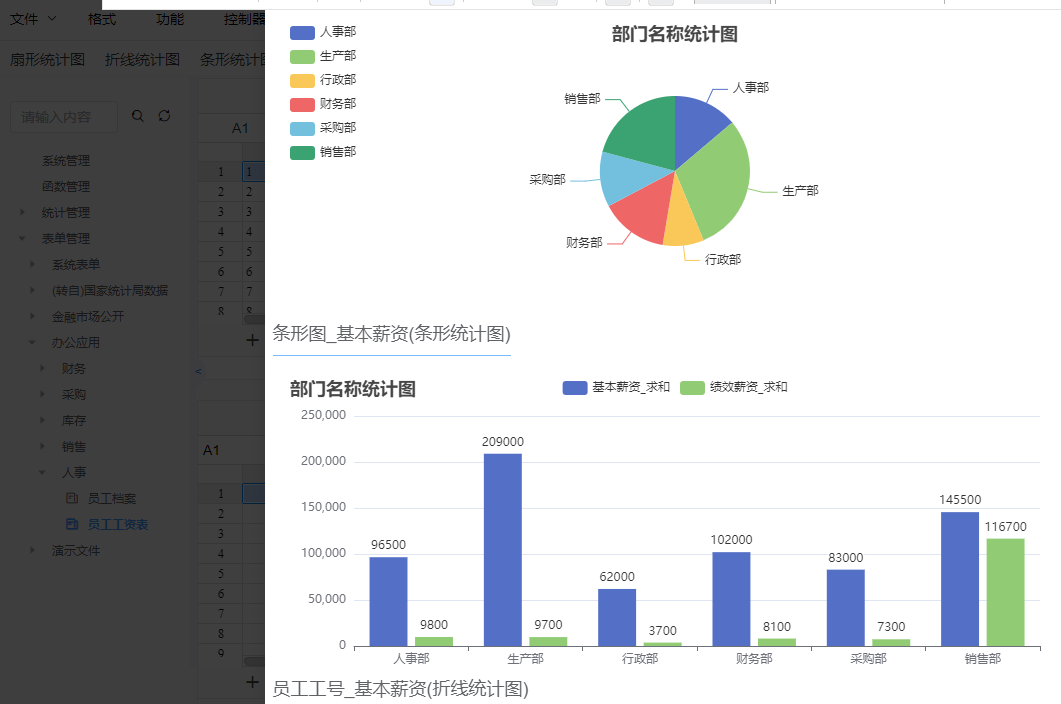Click the refresh icon beside search
The width and height of the screenshot is (1061, 704).
[165, 117]
